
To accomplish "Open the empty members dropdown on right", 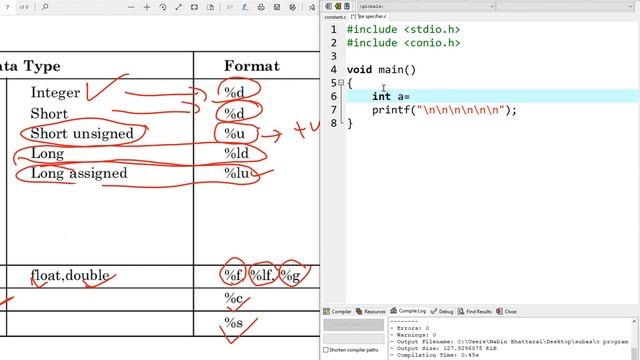I will tap(566, 7).
